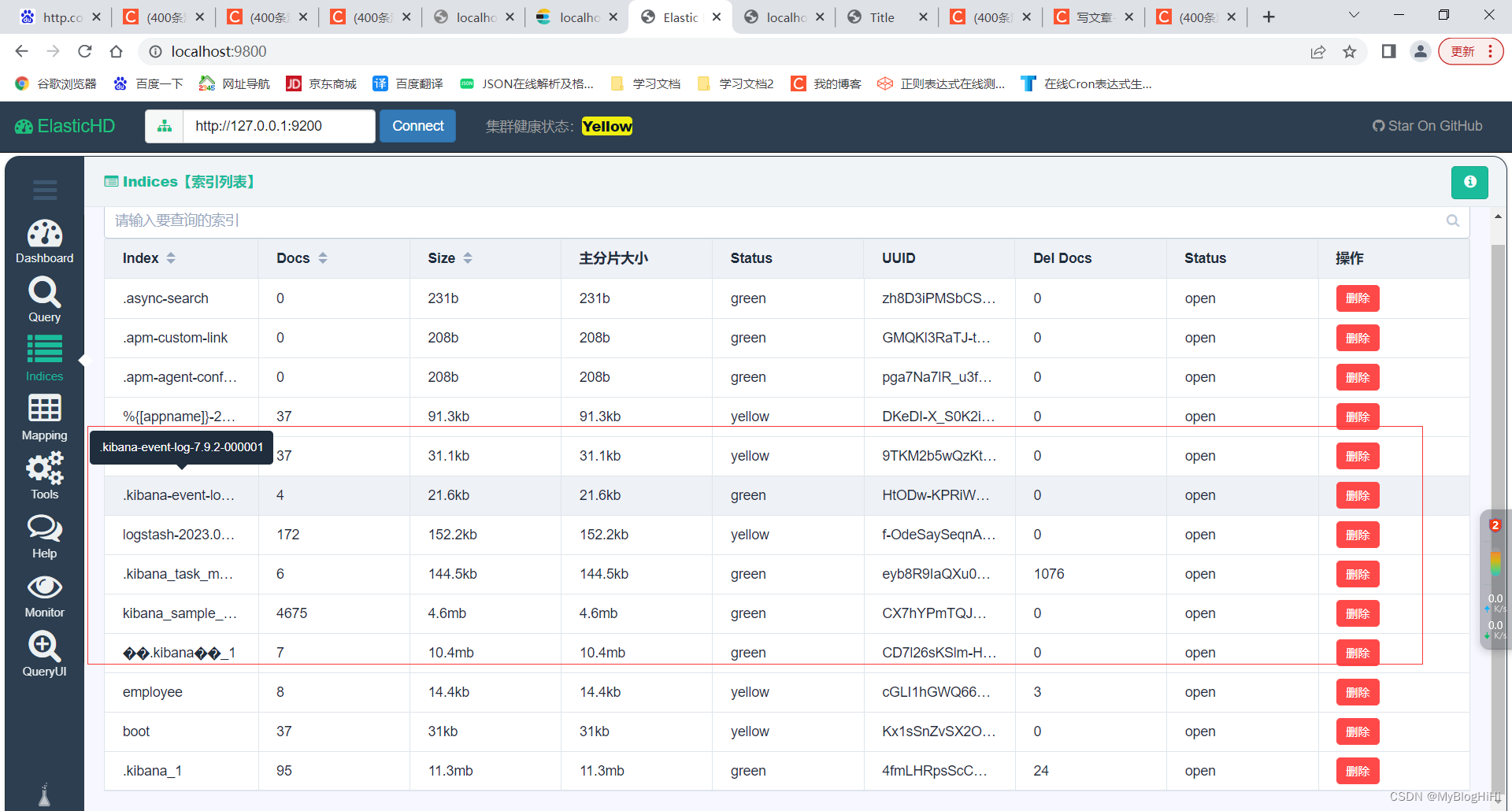Click the index search magnifier icon

point(1453,221)
